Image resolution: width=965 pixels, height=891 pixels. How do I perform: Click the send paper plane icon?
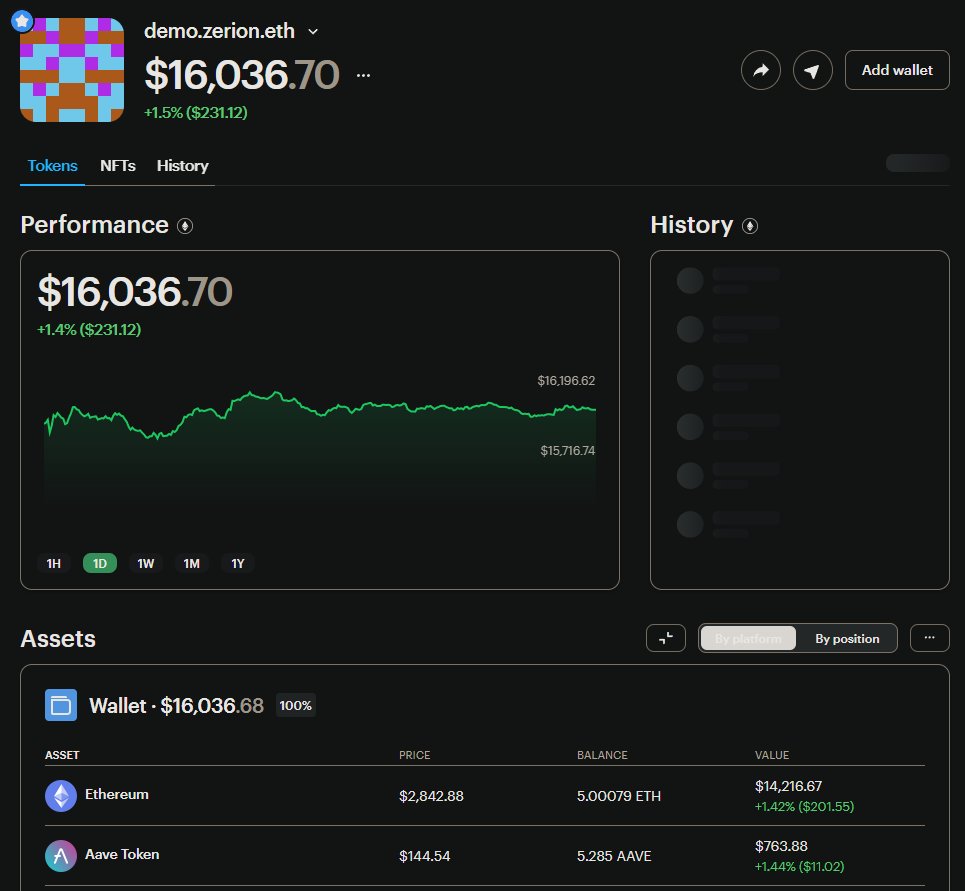point(812,70)
